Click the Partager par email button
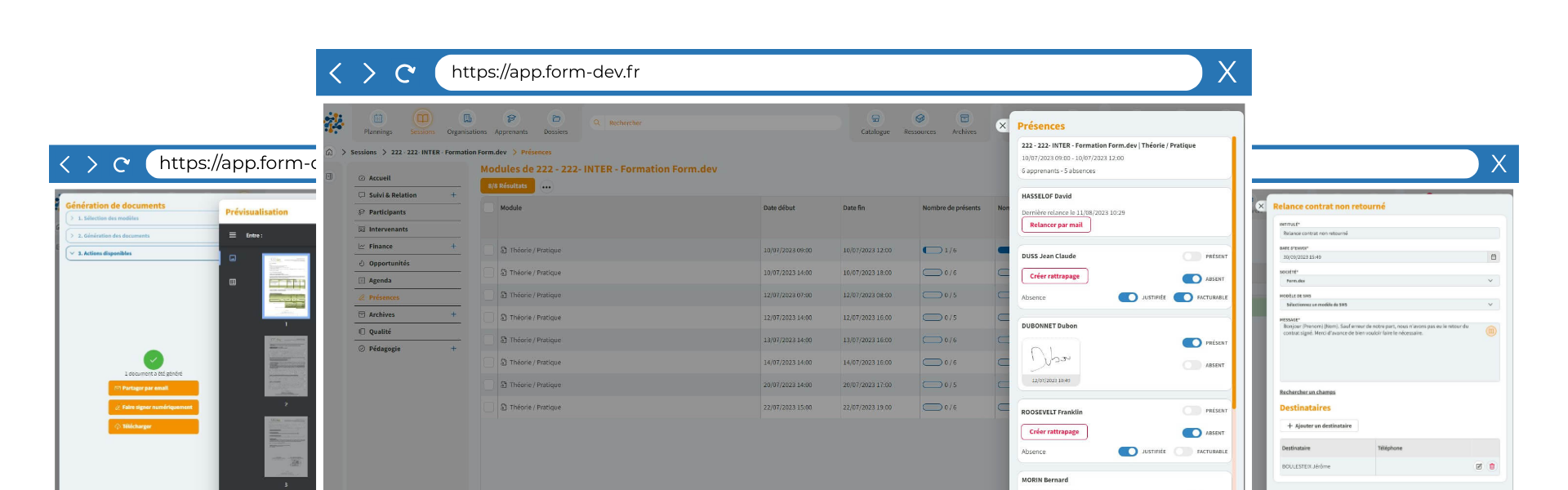The height and width of the screenshot is (490, 1568). tap(154, 388)
